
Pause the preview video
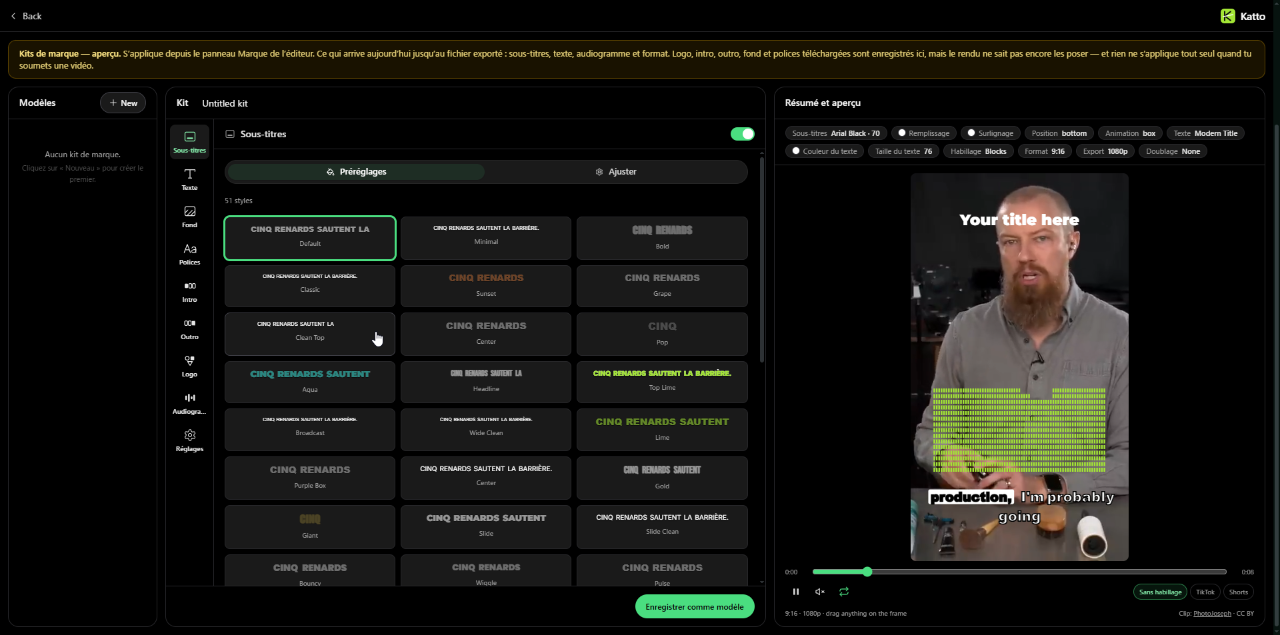coord(796,591)
